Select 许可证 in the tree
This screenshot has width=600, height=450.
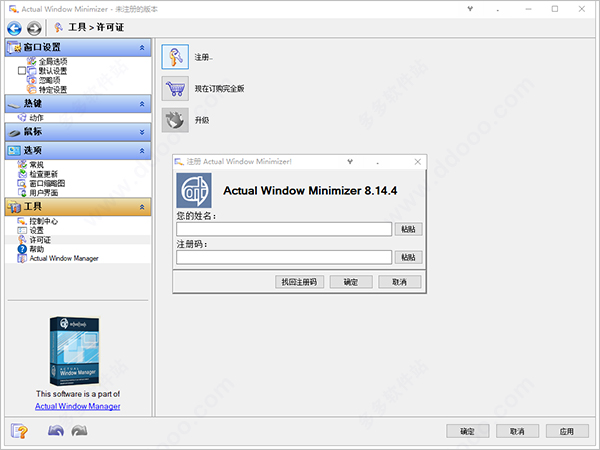pyautogui.click(x=40, y=240)
